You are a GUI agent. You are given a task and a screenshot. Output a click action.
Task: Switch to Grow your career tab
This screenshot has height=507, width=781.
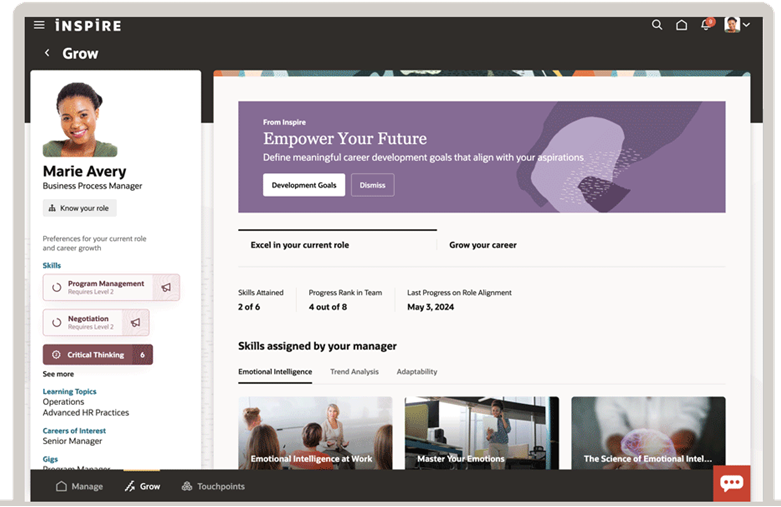point(483,245)
